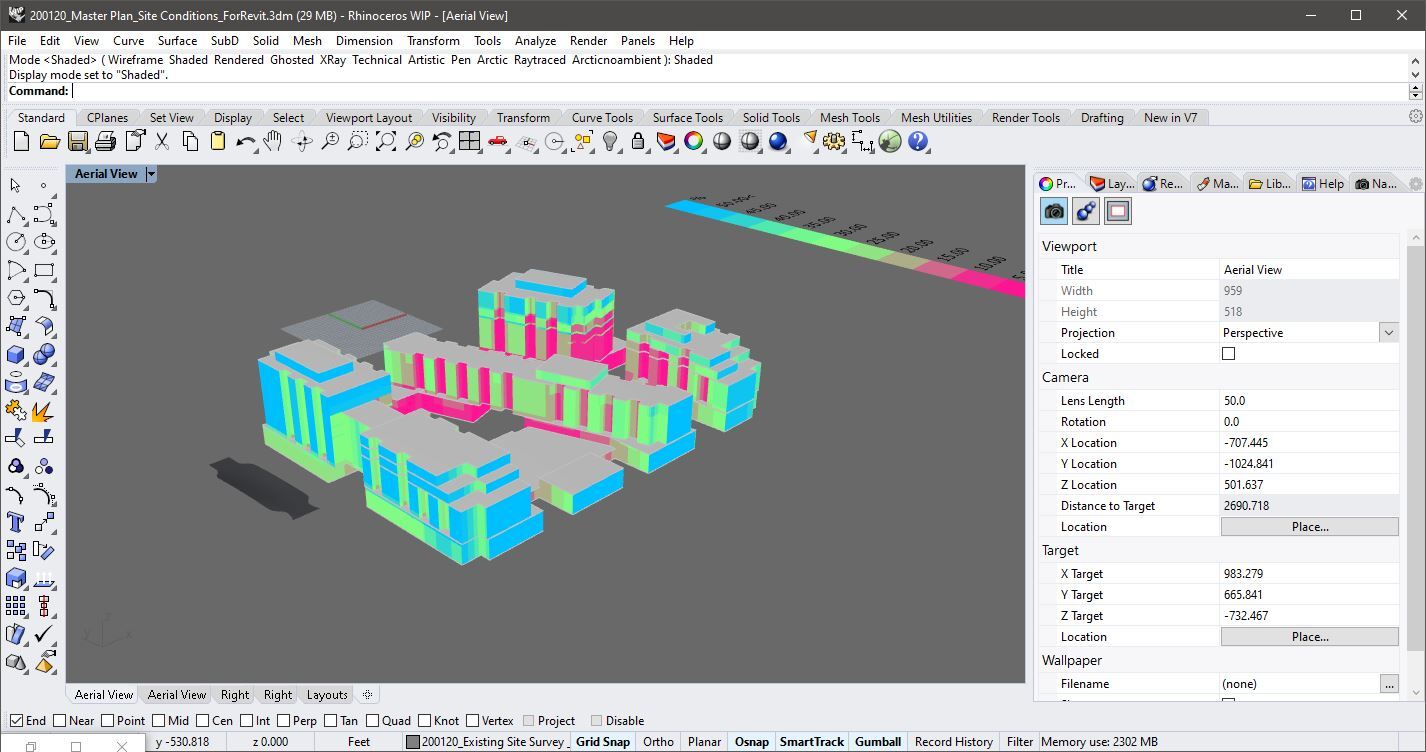The image size is (1426, 752).
Task: Click the light bulb Hide objects icon
Action: click(x=610, y=142)
